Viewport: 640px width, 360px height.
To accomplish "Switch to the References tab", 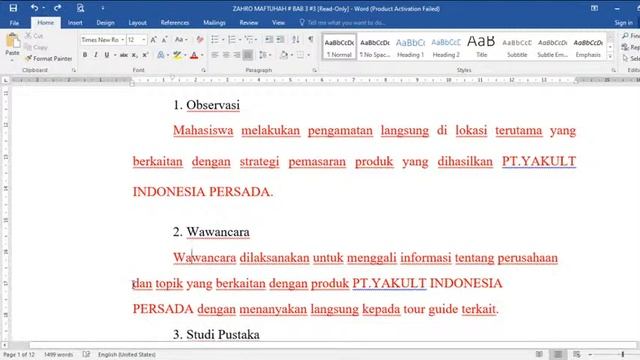I will click(x=175, y=23).
